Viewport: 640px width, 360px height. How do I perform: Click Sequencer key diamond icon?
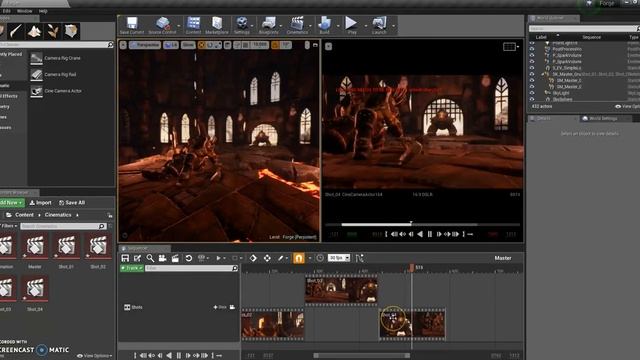[x=253, y=258]
